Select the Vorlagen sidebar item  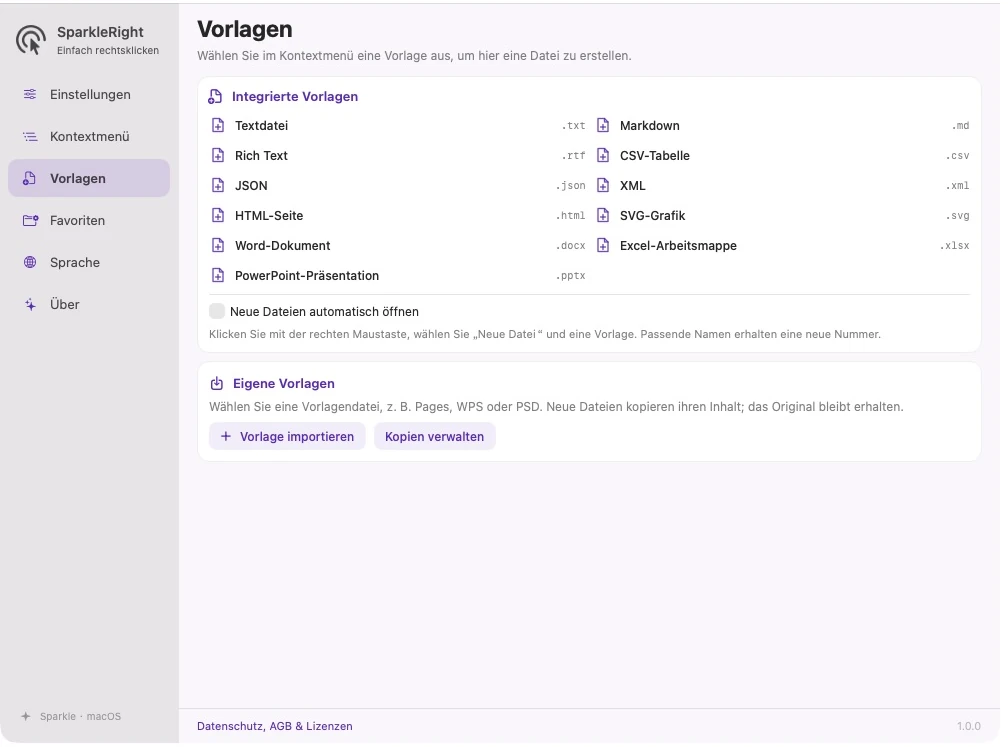coord(89,178)
